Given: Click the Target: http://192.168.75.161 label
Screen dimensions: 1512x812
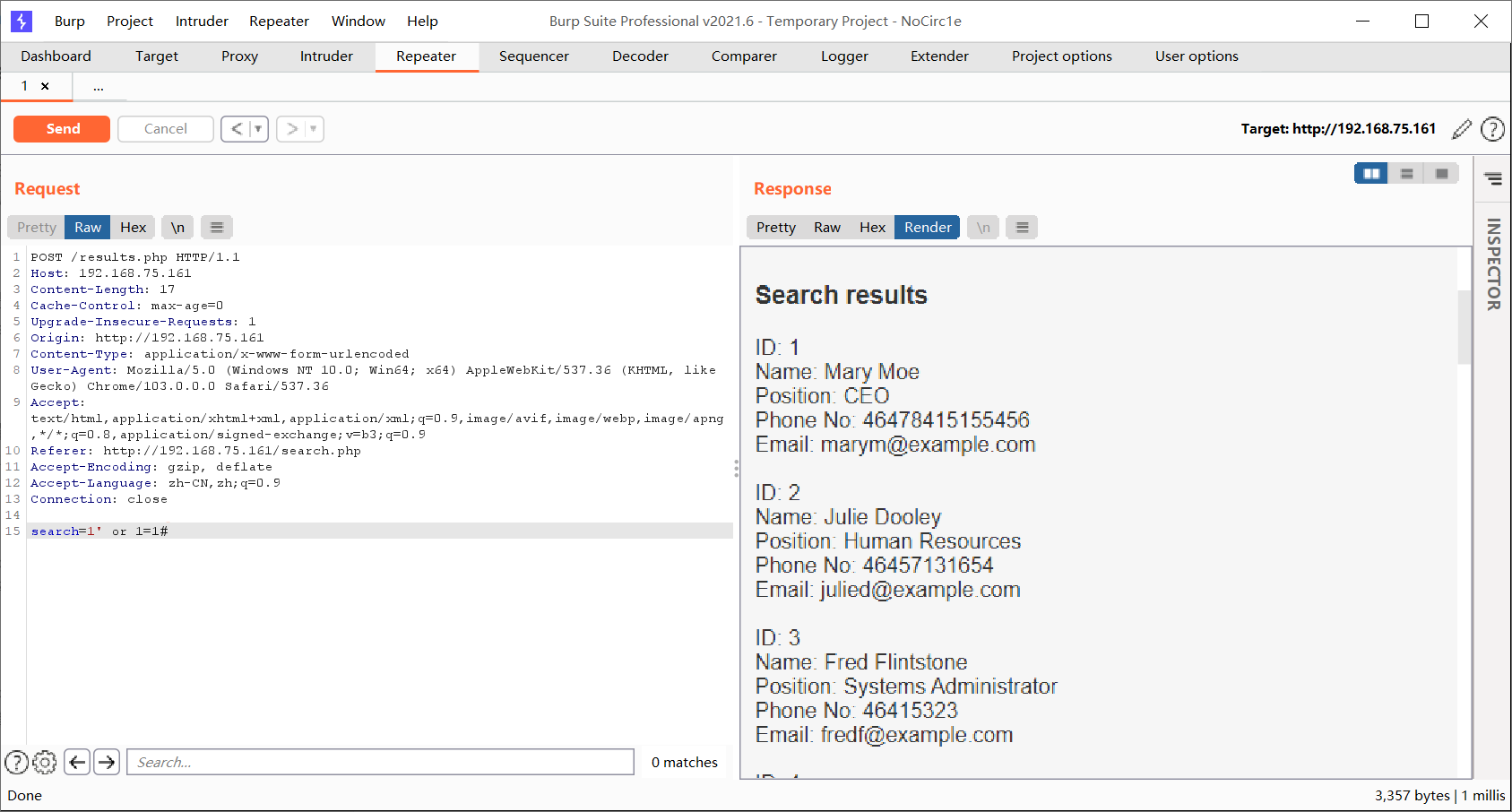Looking at the screenshot, I should [1338, 129].
